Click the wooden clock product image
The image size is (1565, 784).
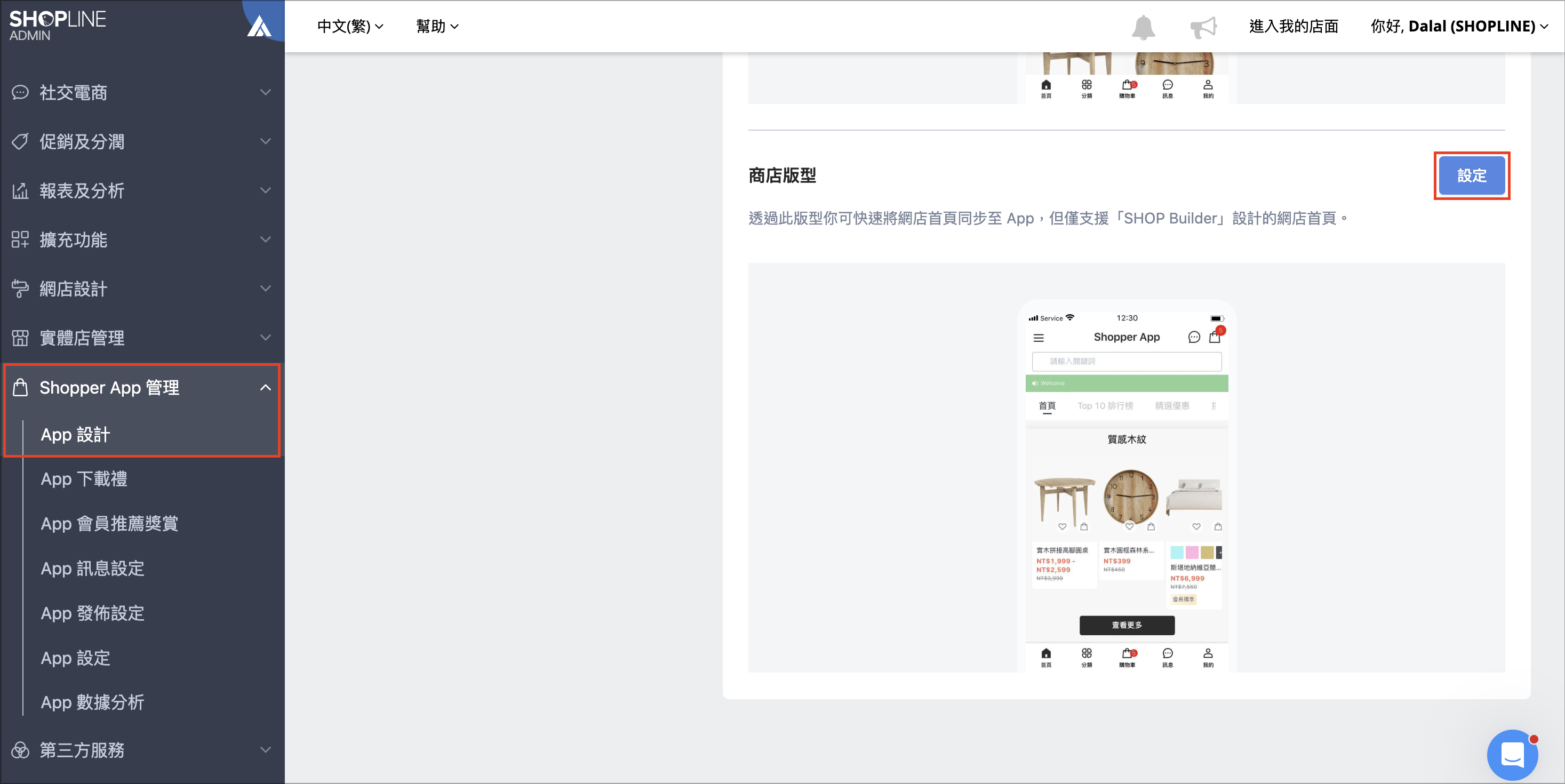point(1131,496)
